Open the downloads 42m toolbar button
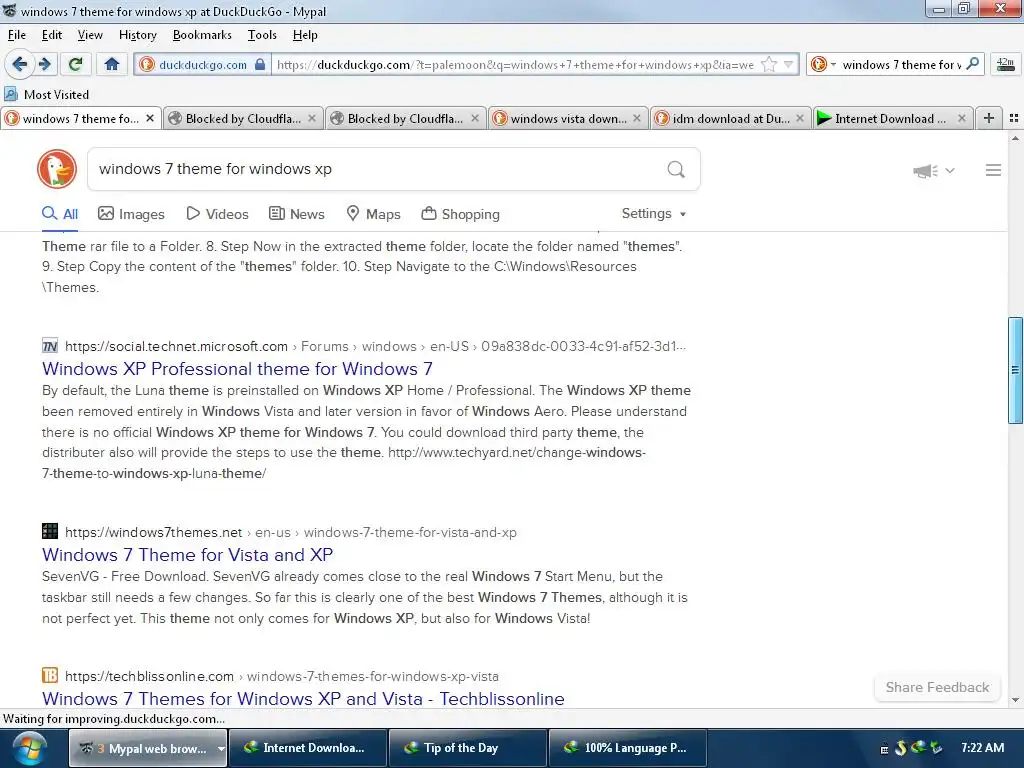This screenshot has height=768, width=1024. click(x=1005, y=64)
